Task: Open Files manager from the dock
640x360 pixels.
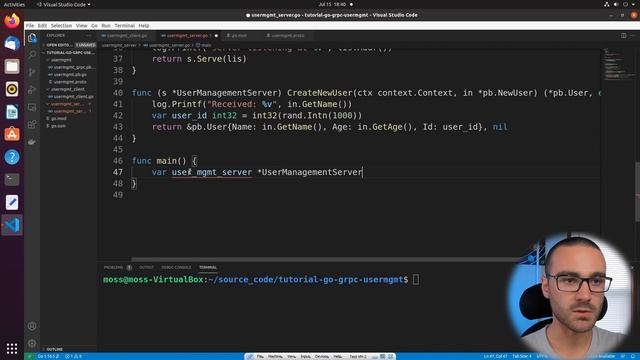Action: 12,66
